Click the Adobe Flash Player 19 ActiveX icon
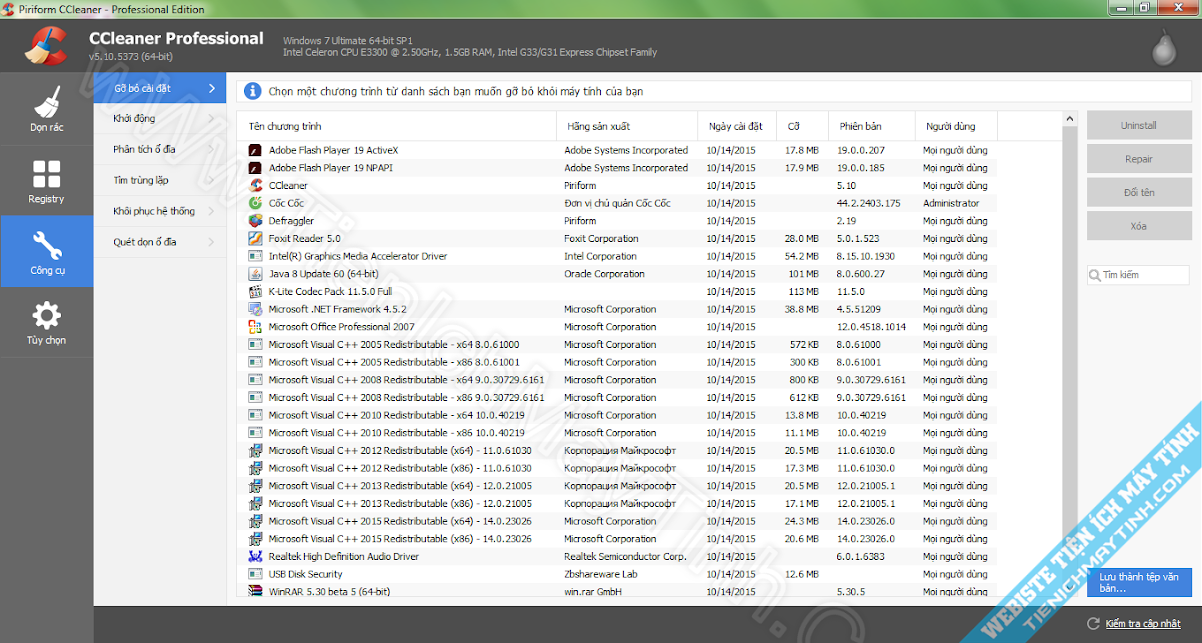The height and width of the screenshot is (643, 1202). tap(255, 150)
